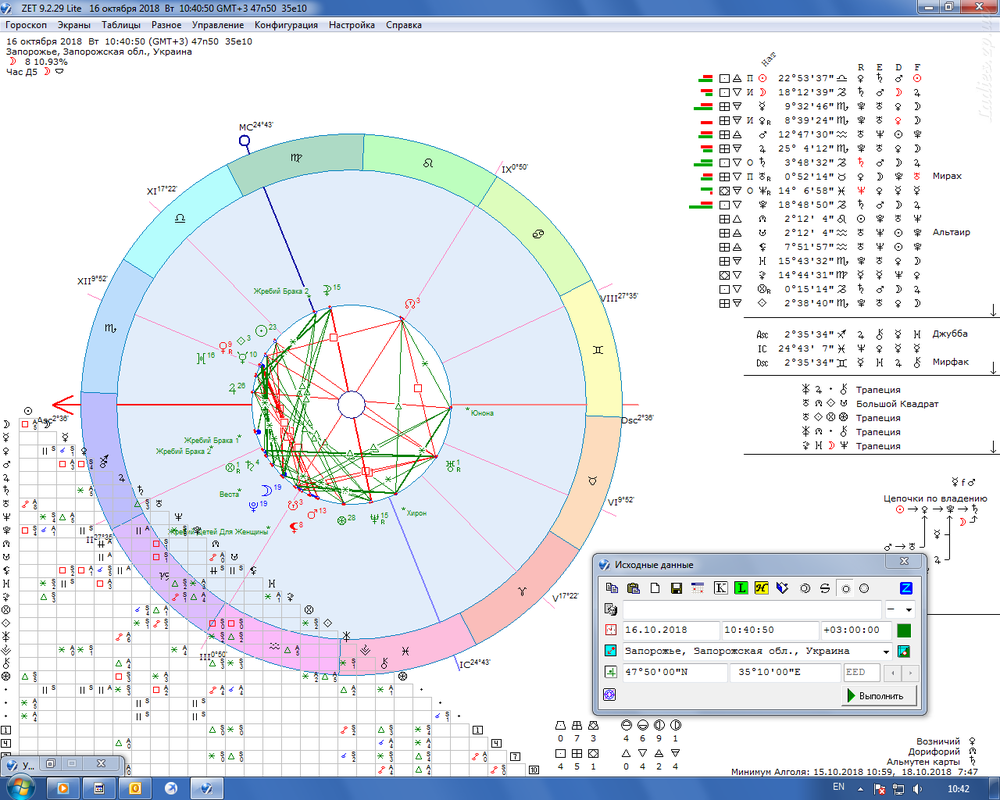Open the Конфигурация menu
1000x800 pixels.
(x=286, y=25)
